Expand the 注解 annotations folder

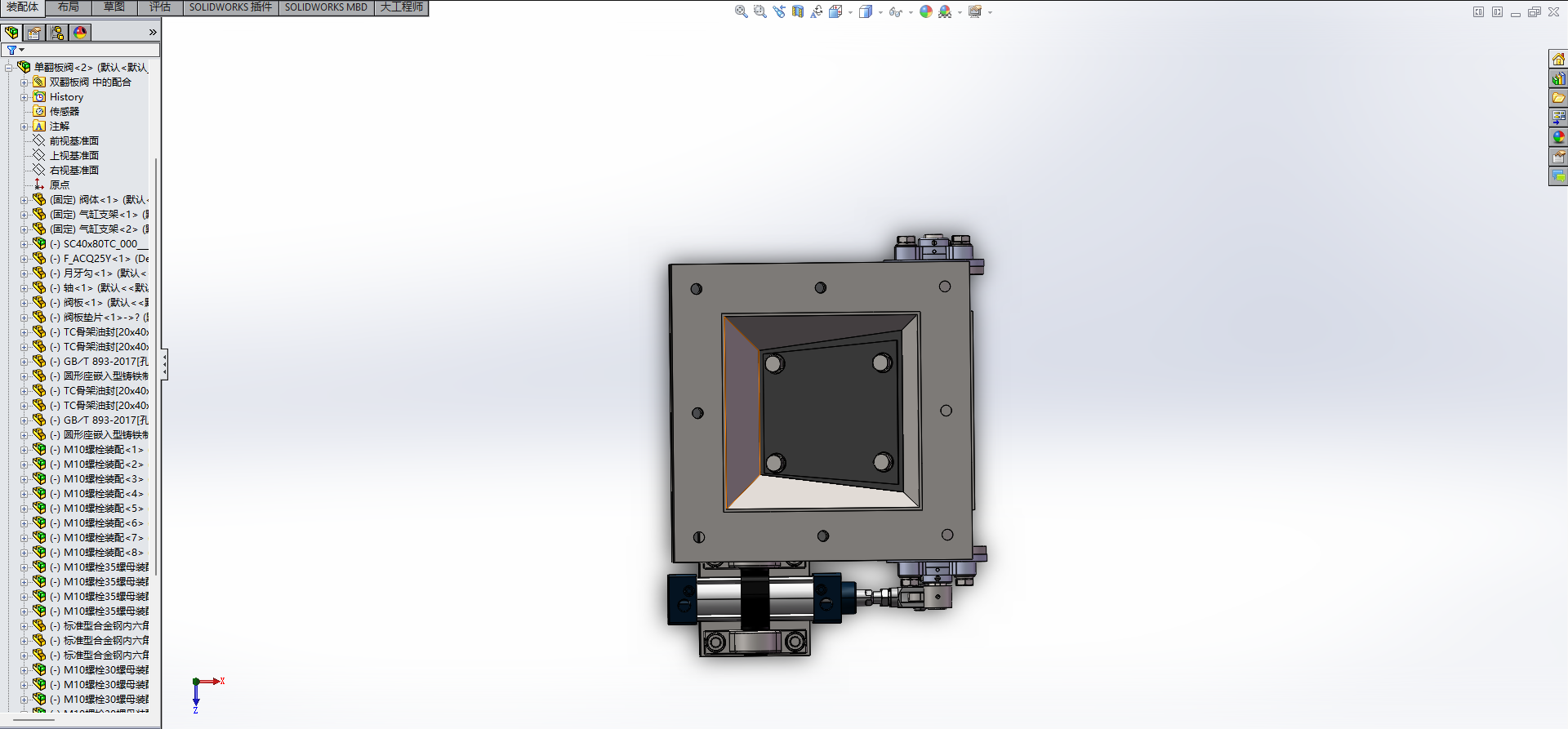[24, 127]
